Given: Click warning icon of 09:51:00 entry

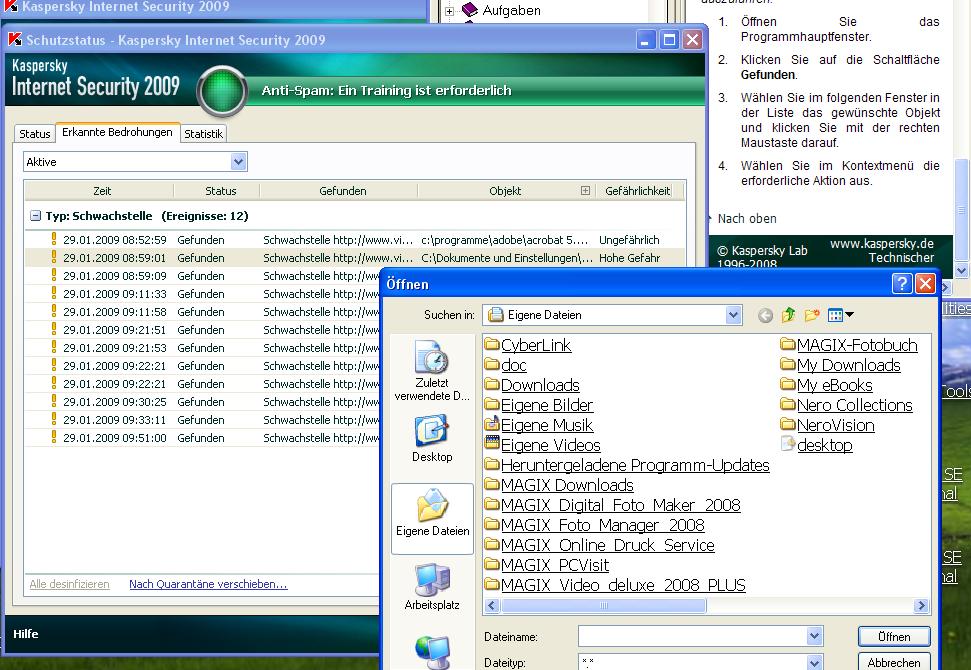Looking at the screenshot, I should tap(54, 437).
